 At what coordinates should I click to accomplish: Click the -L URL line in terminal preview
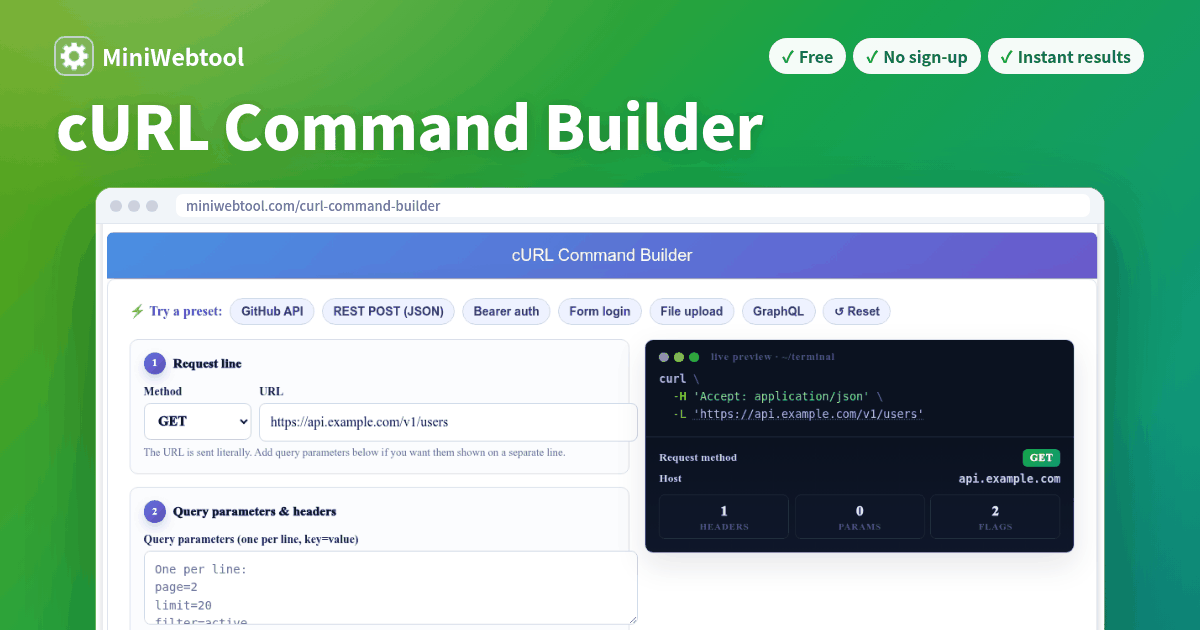pos(798,413)
